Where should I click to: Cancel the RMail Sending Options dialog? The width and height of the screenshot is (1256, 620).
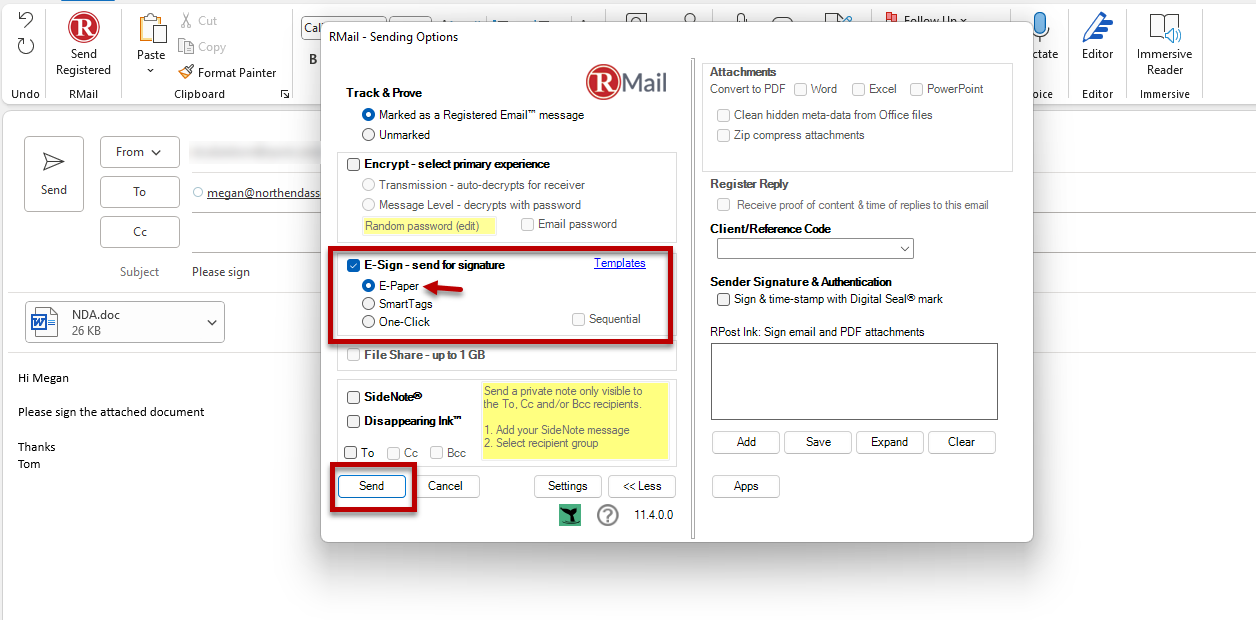coord(445,486)
